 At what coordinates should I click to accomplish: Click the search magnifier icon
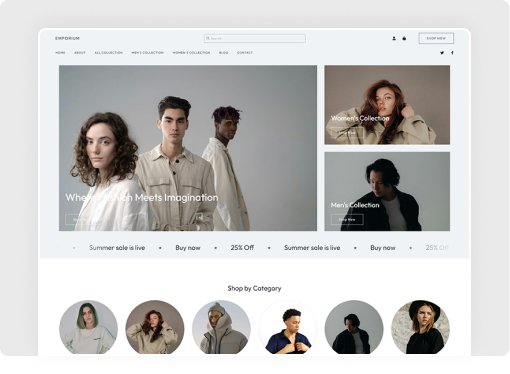tap(208, 38)
